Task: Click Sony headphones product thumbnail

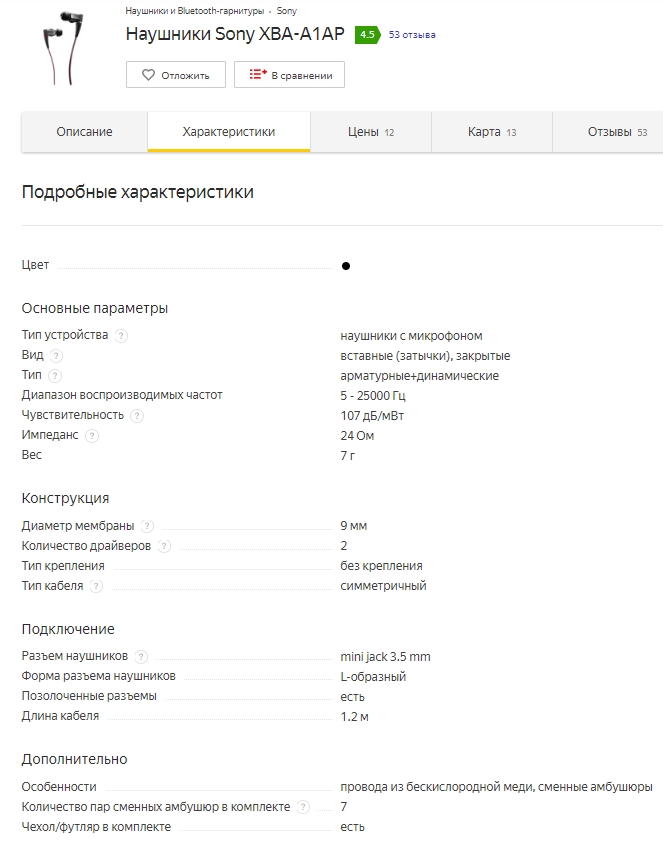Action: [63, 48]
